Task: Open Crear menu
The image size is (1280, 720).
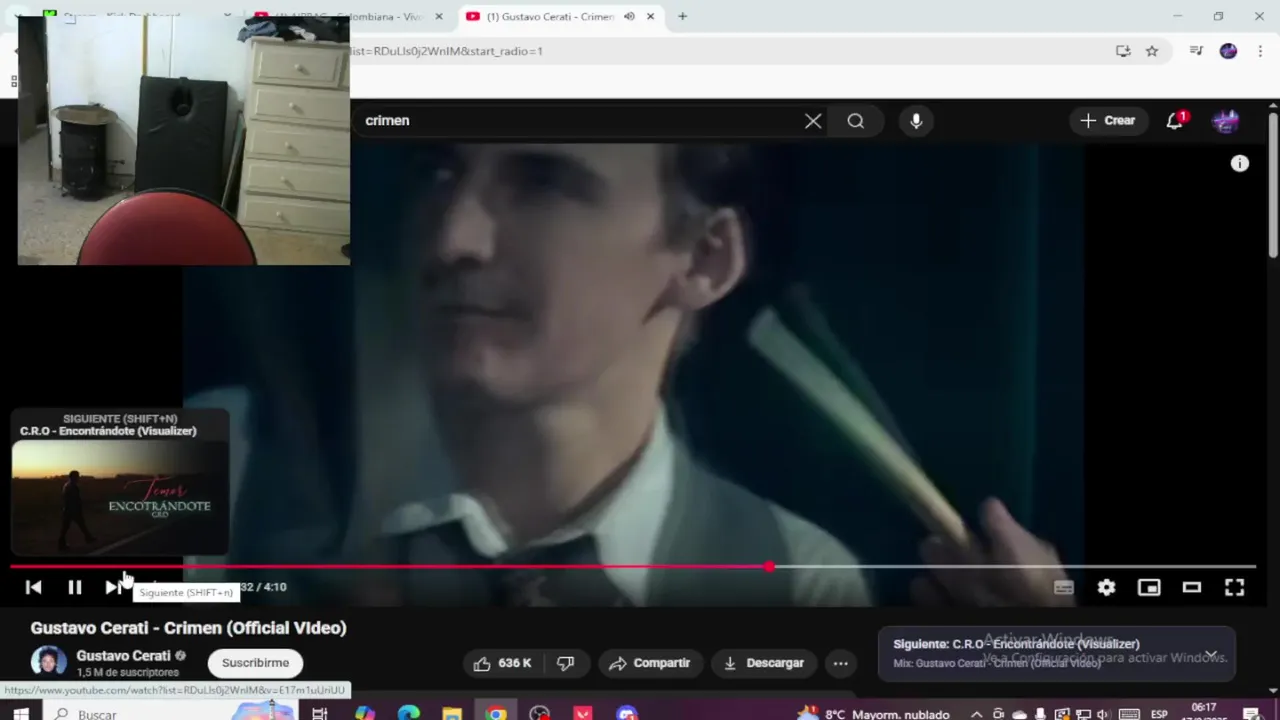Action: pyautogui.click(x=1108, y=121)
